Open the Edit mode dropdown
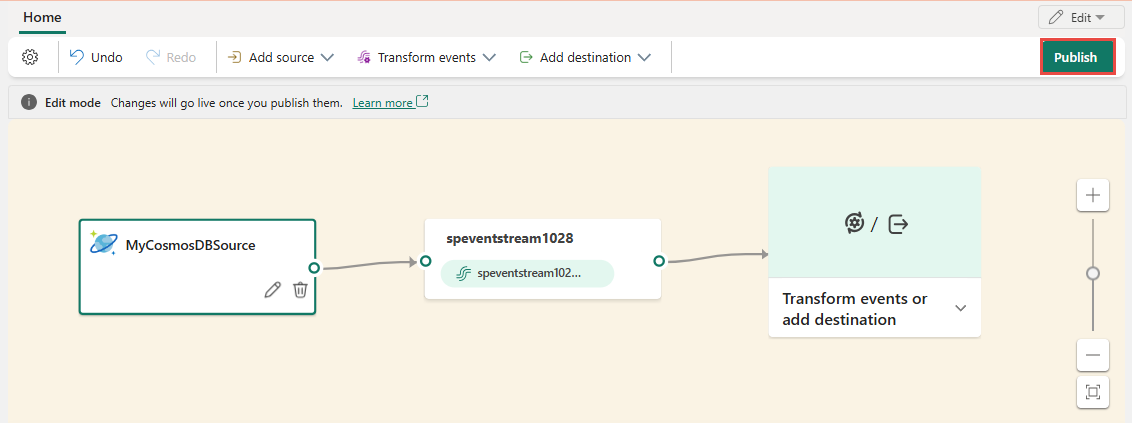 [1080, 17]
